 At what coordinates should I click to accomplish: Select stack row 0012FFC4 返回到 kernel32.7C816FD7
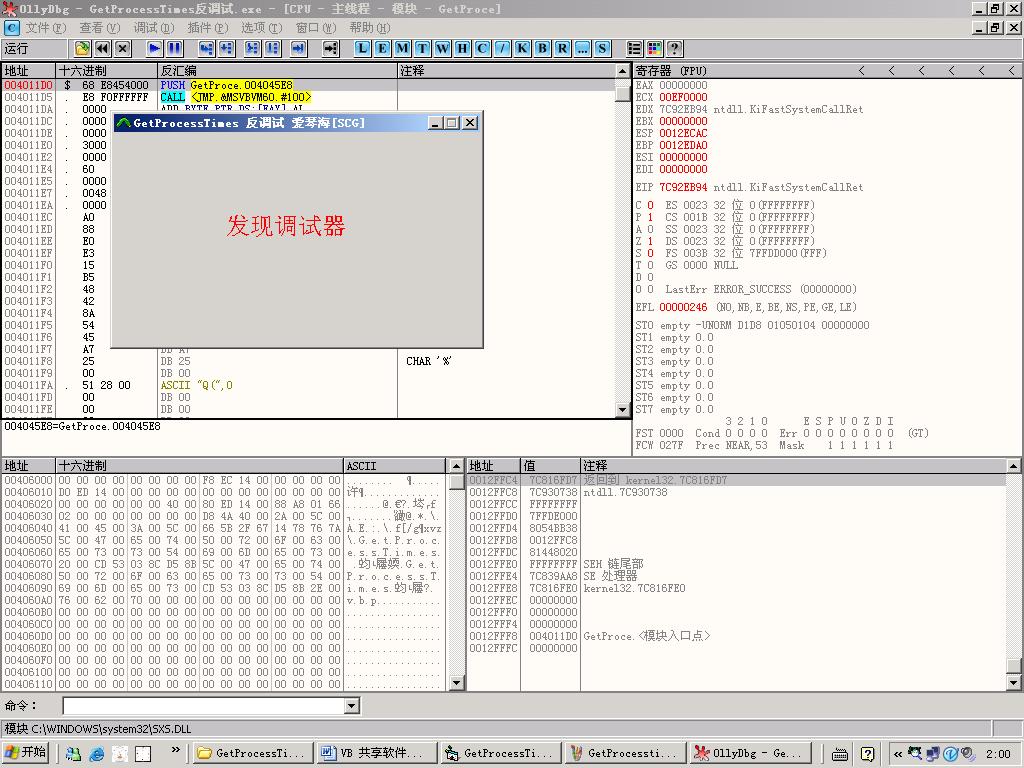tap(736, 480)
